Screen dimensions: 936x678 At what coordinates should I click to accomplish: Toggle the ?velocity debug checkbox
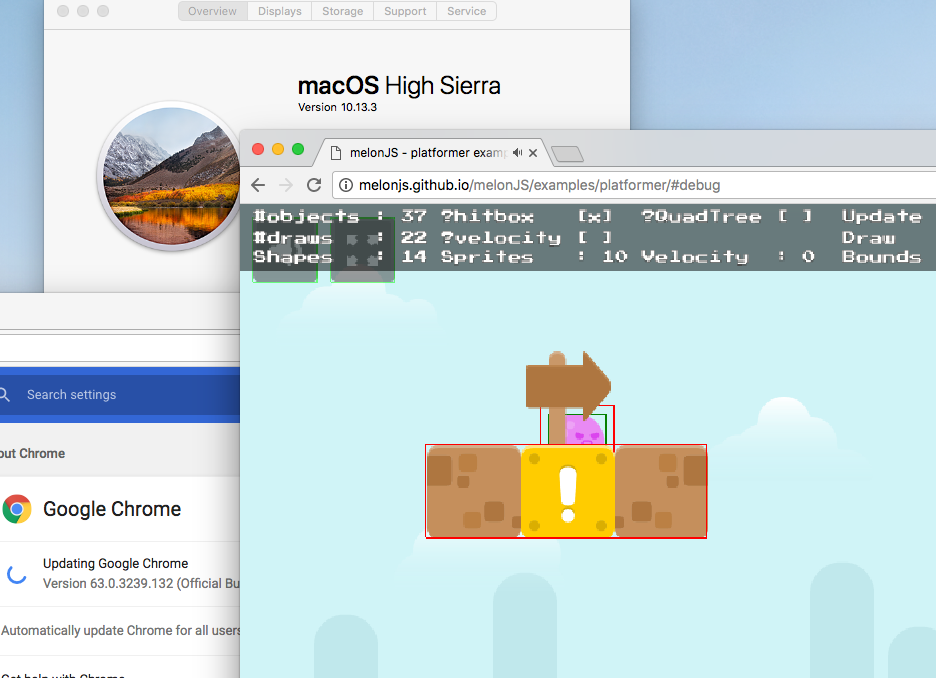pyautogui.click(x=595, y=237)
